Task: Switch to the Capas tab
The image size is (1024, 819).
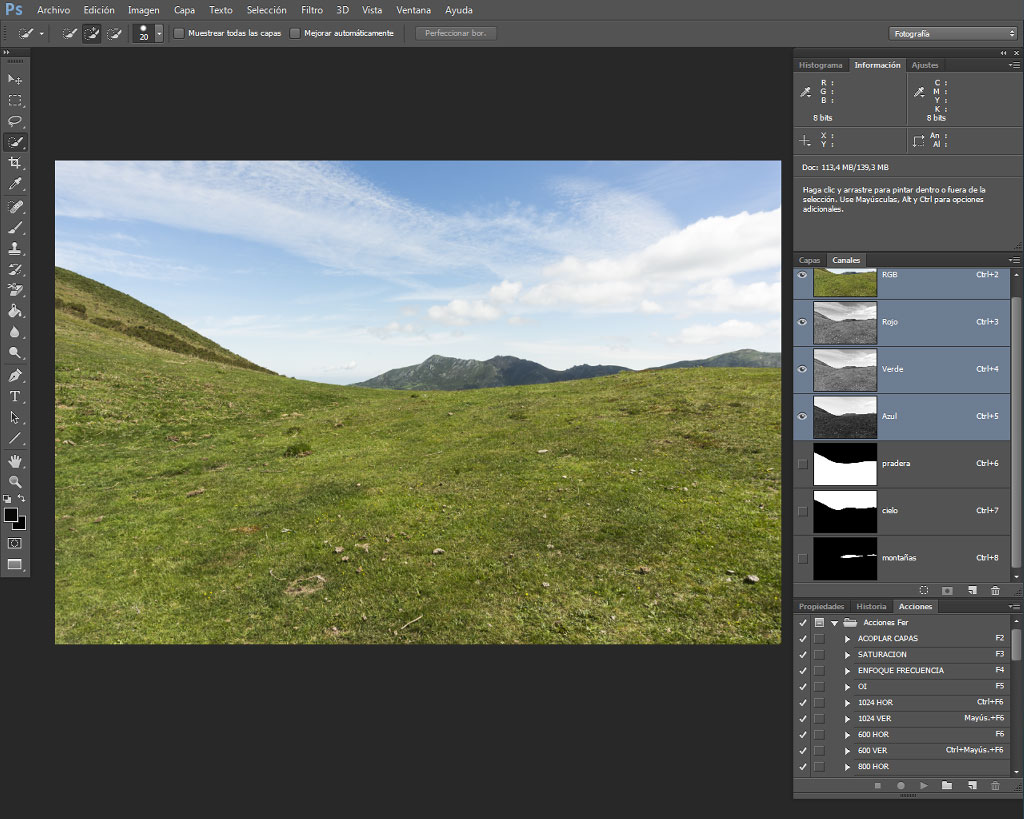Action: (x=809, y=260)
